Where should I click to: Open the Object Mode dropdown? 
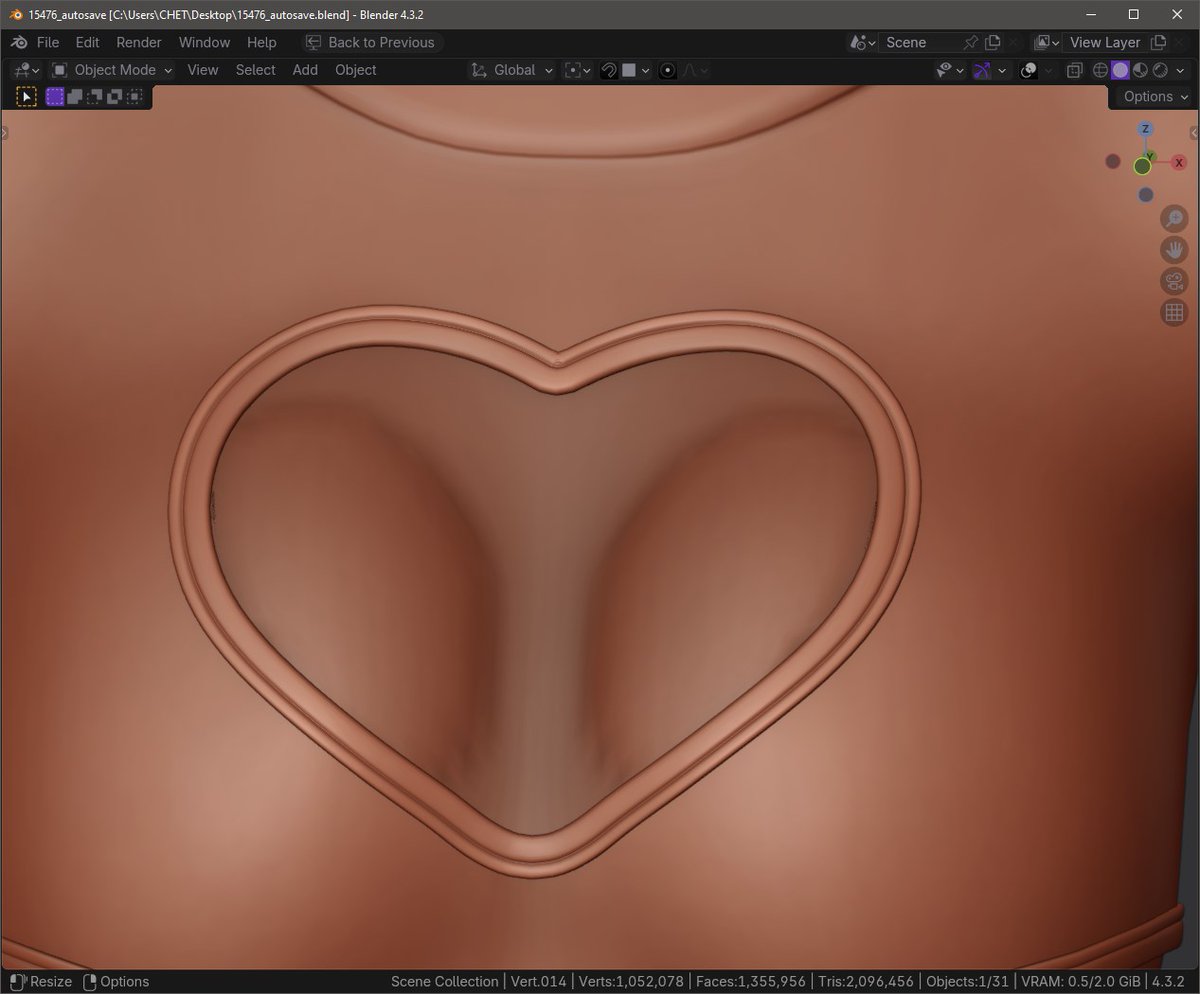tap(112, 70)
